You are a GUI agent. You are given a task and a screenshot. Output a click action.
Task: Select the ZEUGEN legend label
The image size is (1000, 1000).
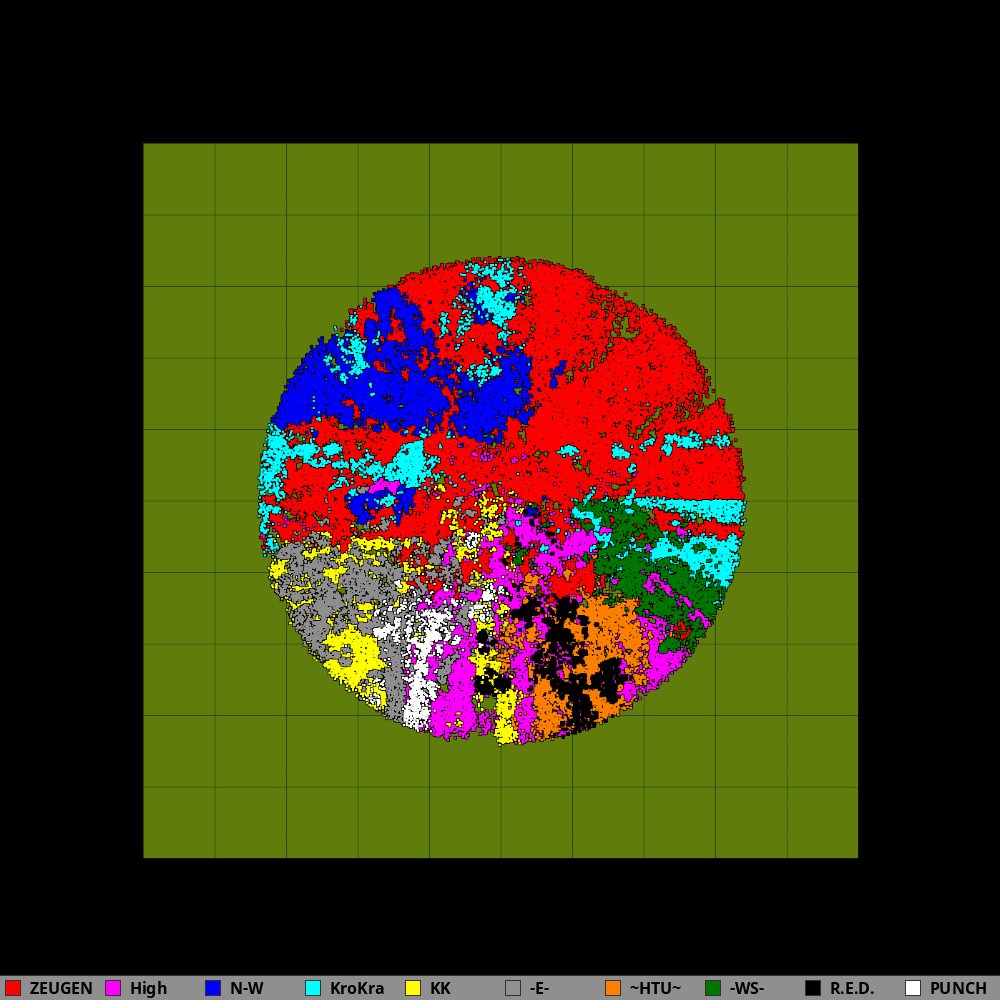pyautogui.click(x=61, y=988)
